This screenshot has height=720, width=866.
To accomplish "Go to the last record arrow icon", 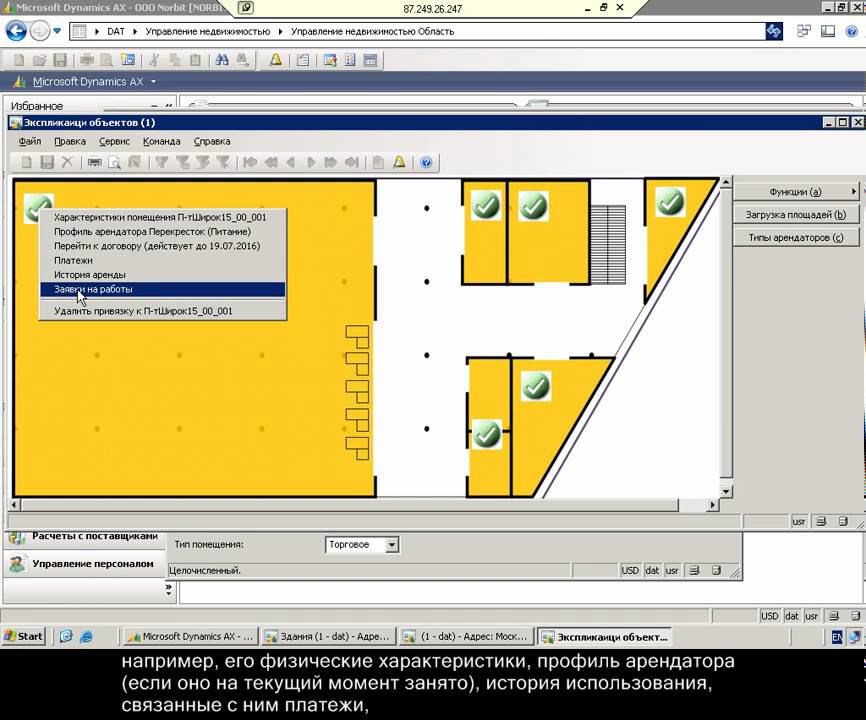I will tap(351, 162).
